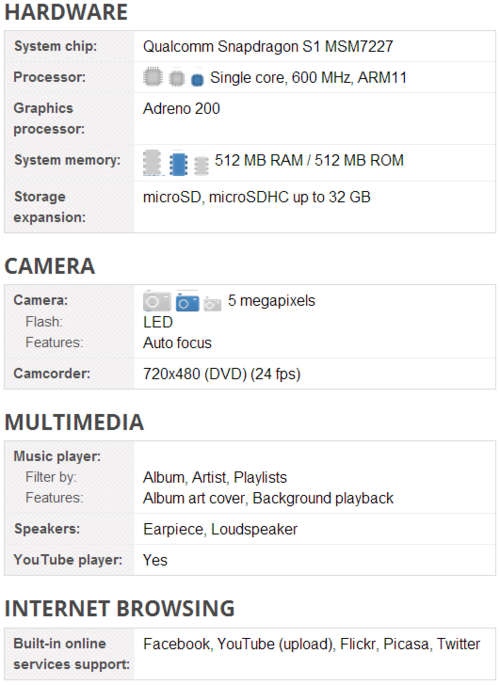Click the INTERNET BROWSING section heading

[x=120, y=609]
